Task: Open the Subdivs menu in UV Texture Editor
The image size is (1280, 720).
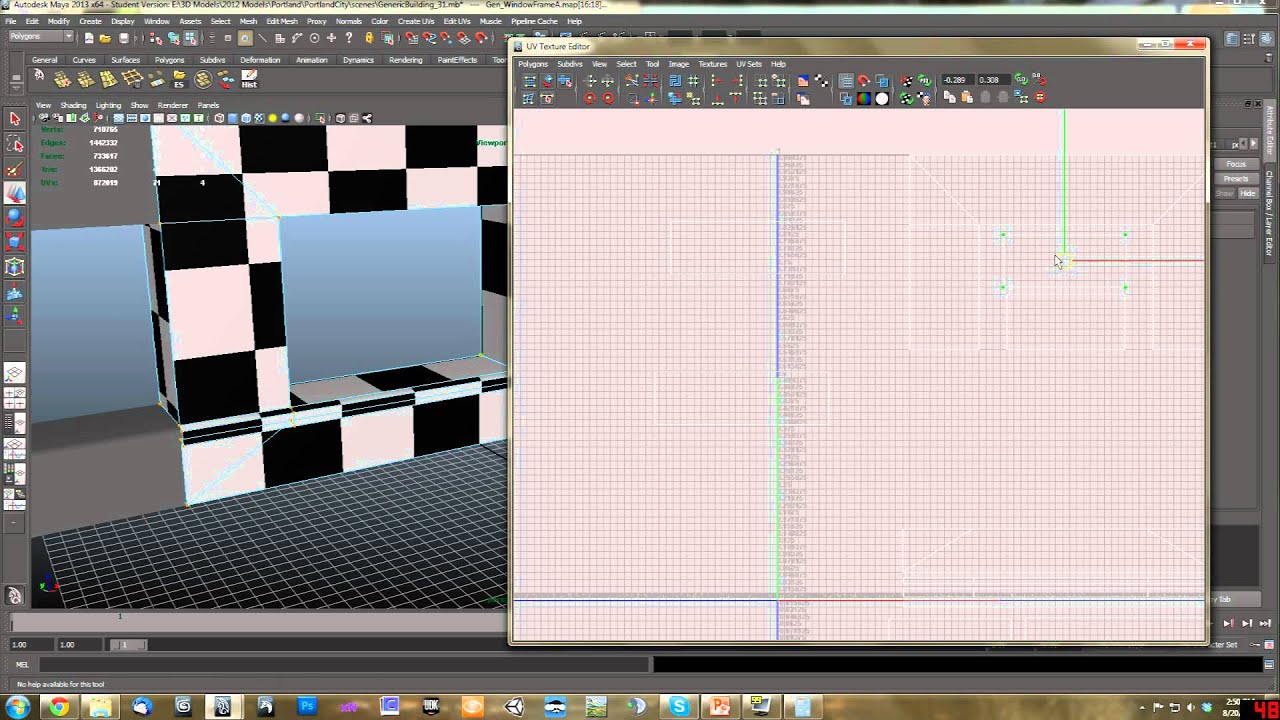Action: 569,64
